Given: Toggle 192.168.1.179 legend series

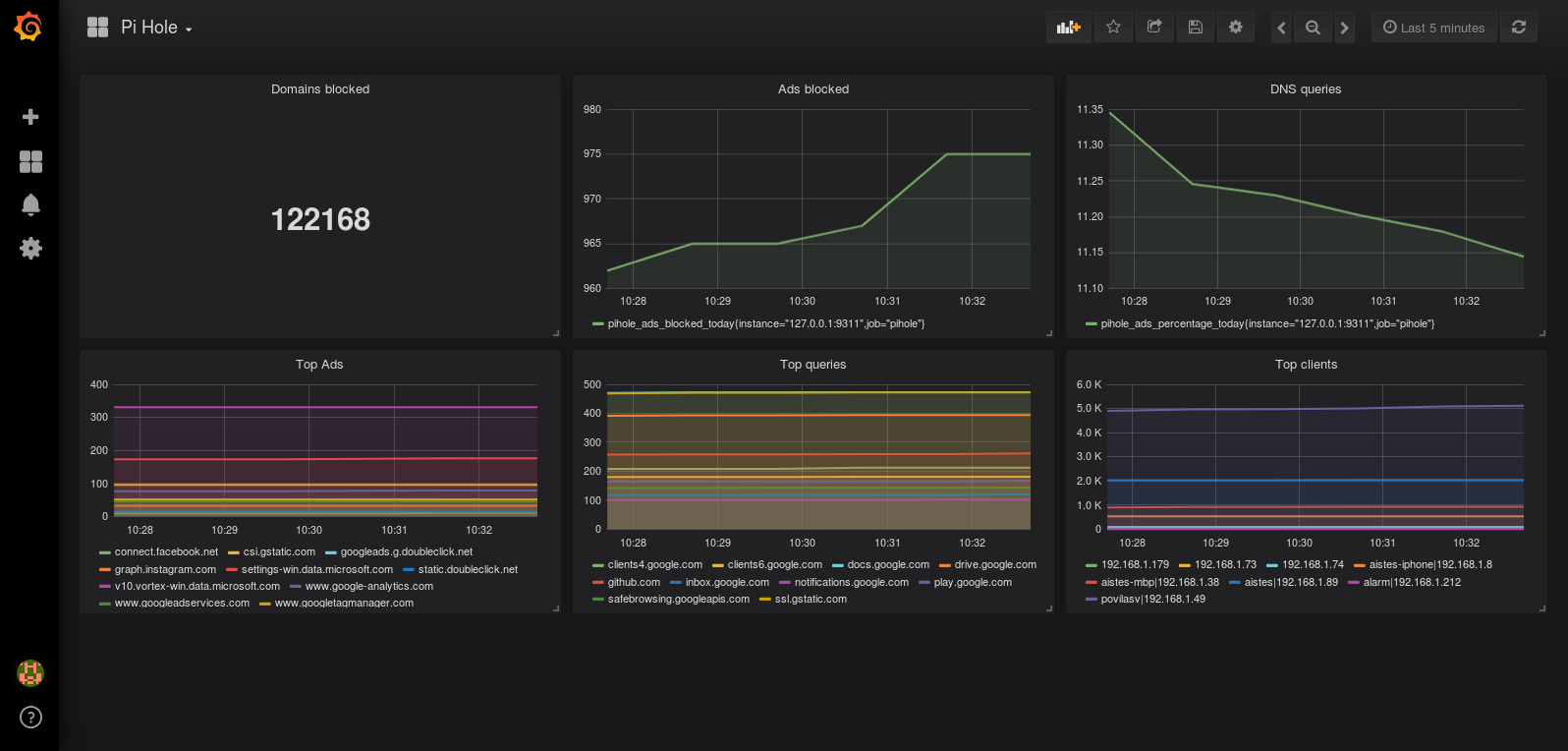Looking at the screenshot, I should pyautogui.click(x=1135, y=565).
